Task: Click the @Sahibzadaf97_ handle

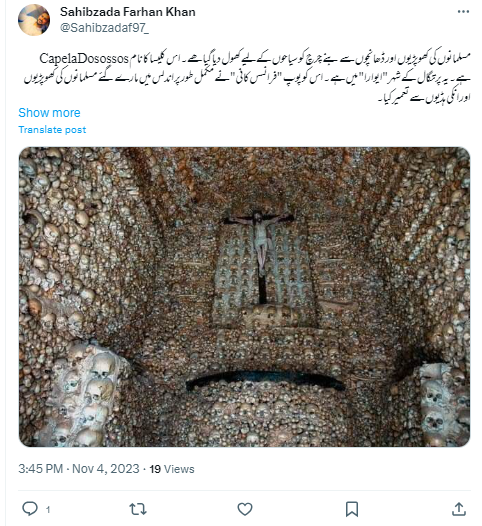Action: (104, 28)
